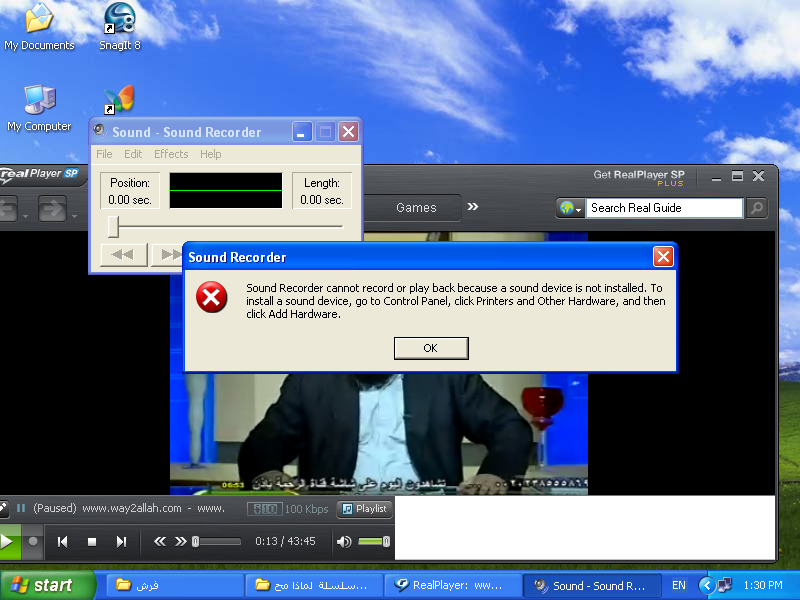Screen dimensions: 800x600
Task: Show more RealPlayer tabs via double chevron
Action: pos(473,207)
